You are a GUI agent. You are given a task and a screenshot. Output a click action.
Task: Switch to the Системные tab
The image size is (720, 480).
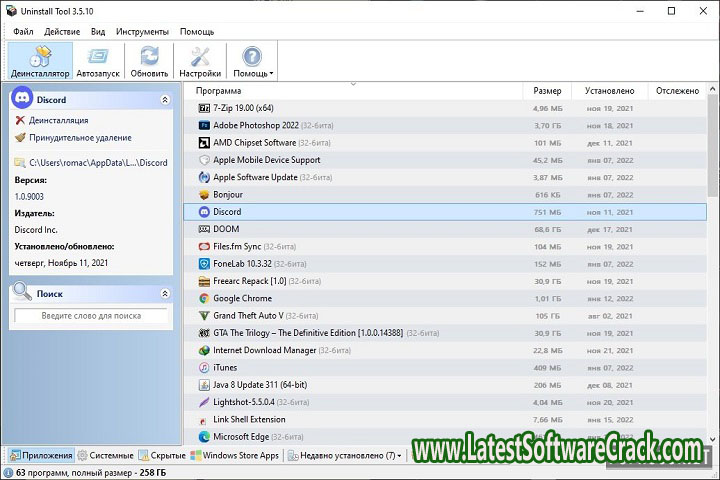click(105, 455)
